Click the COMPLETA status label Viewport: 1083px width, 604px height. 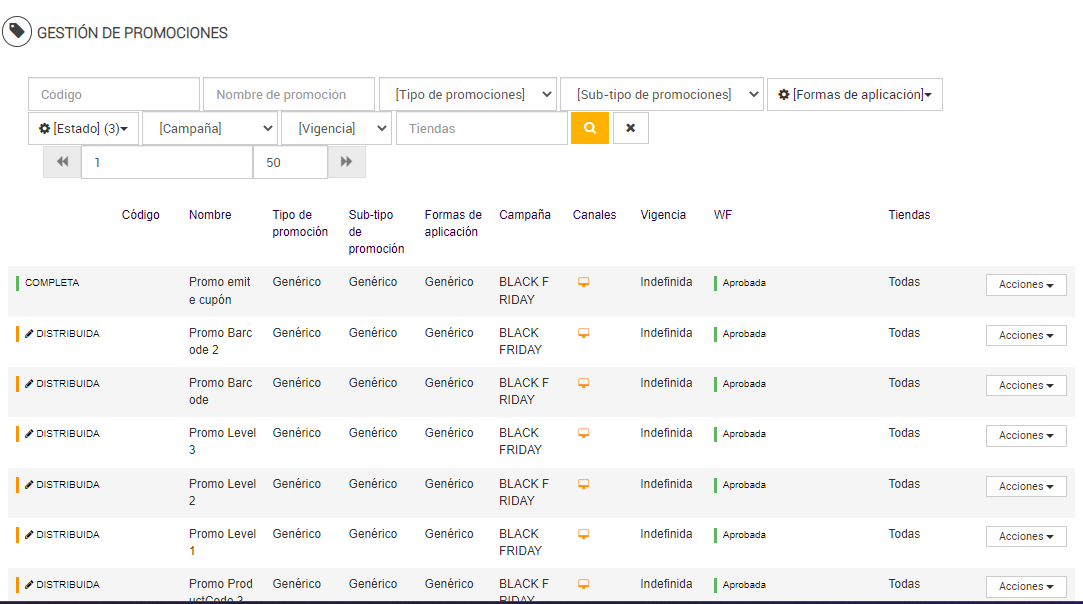click(52, 283)
